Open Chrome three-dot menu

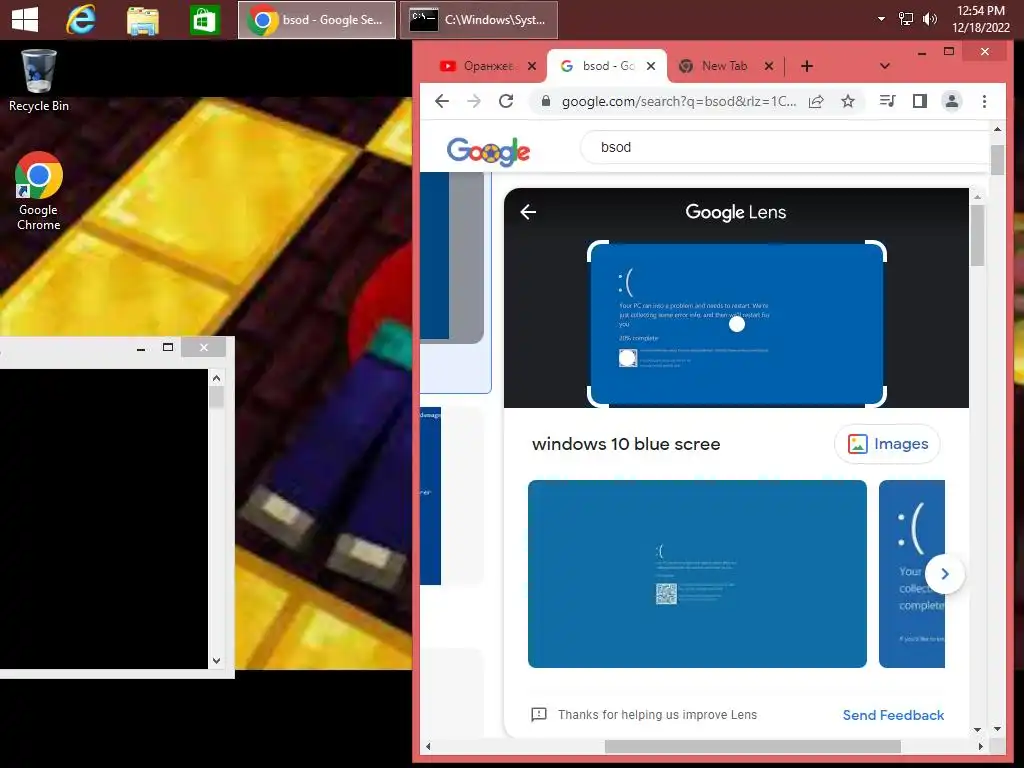point(984,101)
